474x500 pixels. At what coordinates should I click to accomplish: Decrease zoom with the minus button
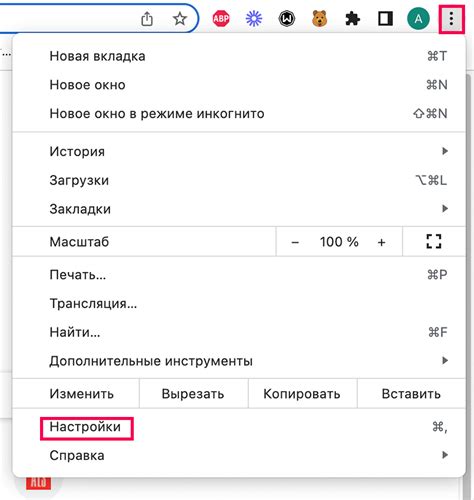(295, 242)
